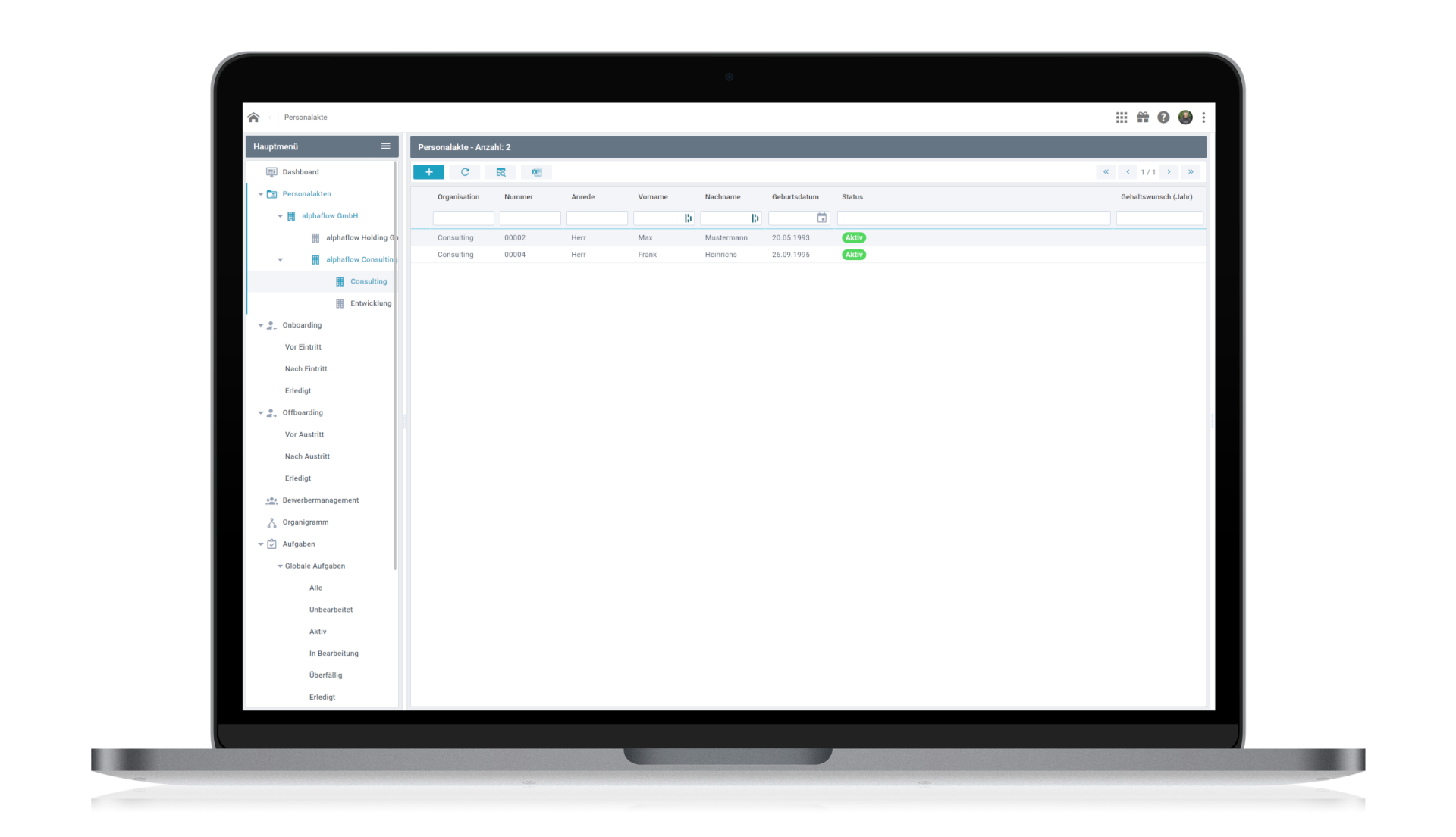1456x837 pixels.
Task: Collapse the alphaflow GmbH node
Action: click(x=280, y=216)
